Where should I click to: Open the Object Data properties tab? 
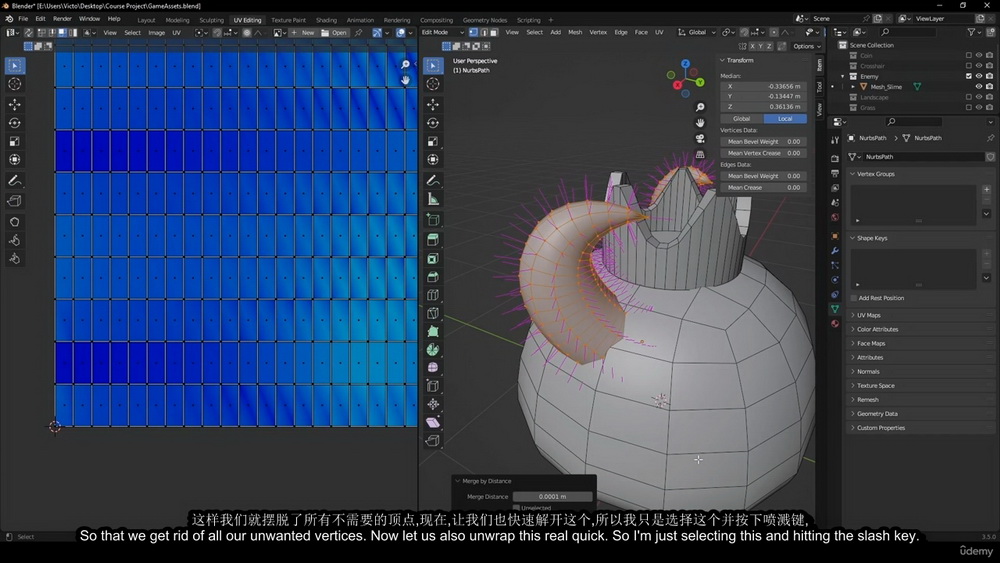[835, 309]
